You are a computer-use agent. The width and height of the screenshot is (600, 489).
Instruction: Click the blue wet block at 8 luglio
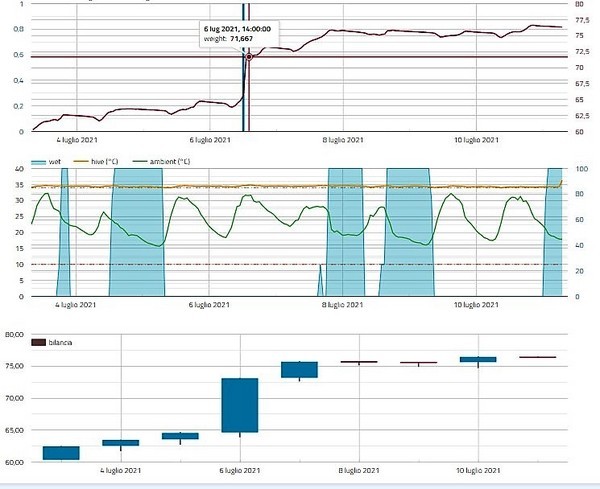[345, 230]
